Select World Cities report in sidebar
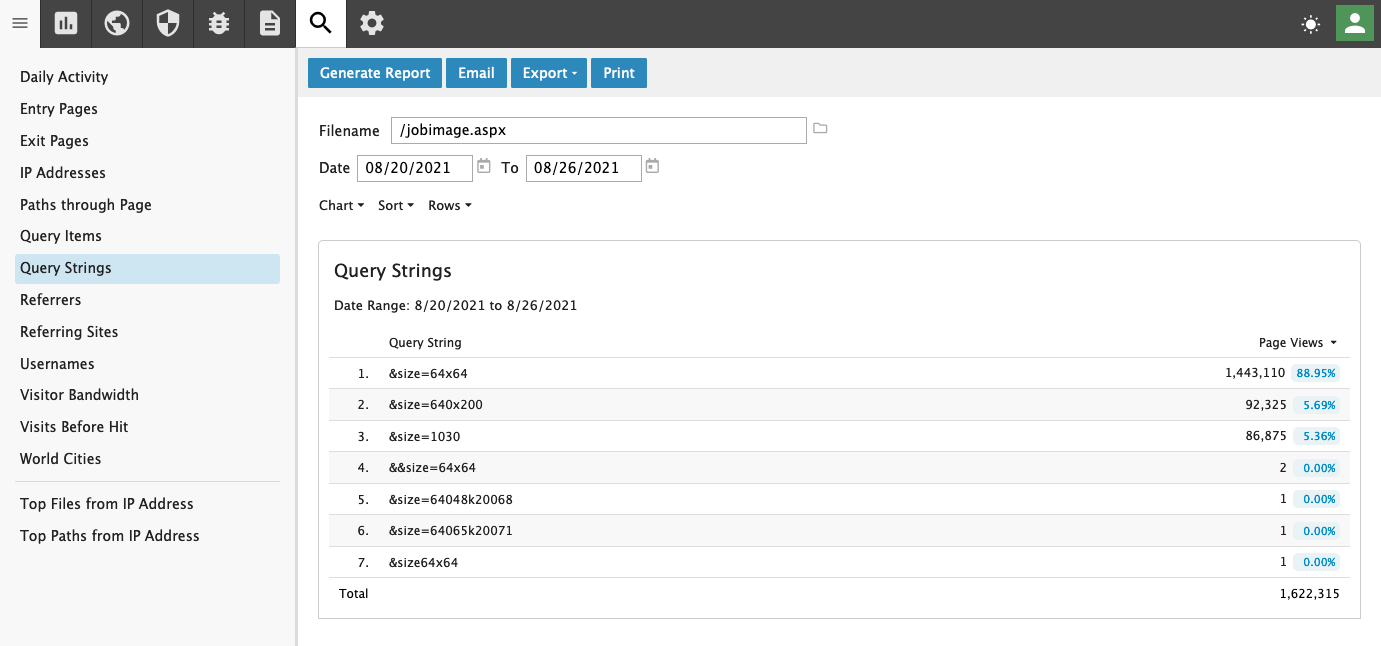The width and height of the screenshot is (1381, 646). pos(60,458)
